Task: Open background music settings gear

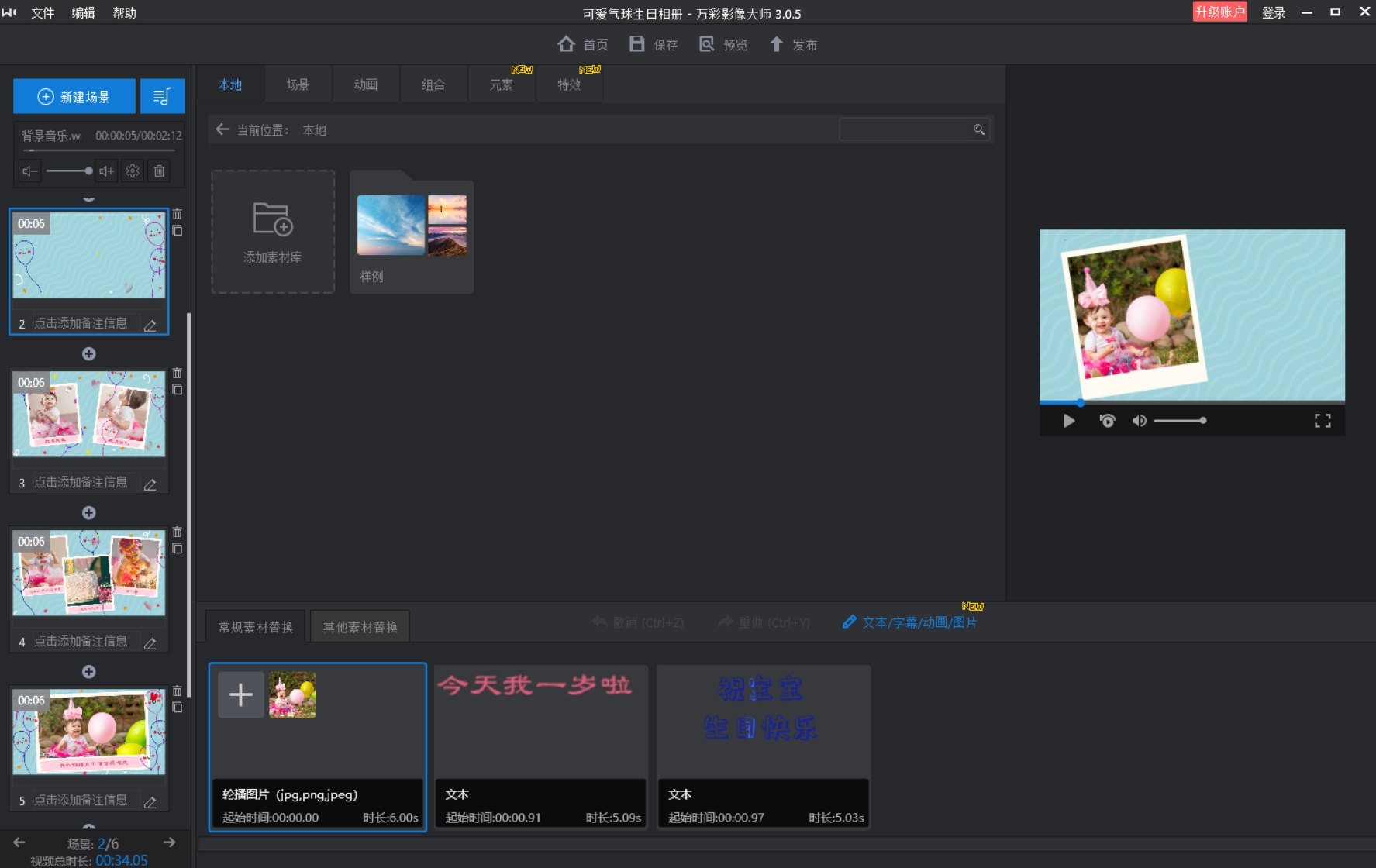Action: click(133, 171)
